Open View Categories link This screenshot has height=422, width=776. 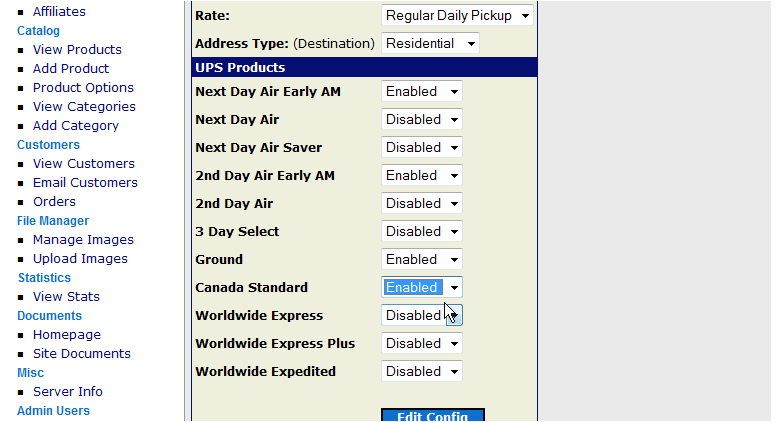84,106
